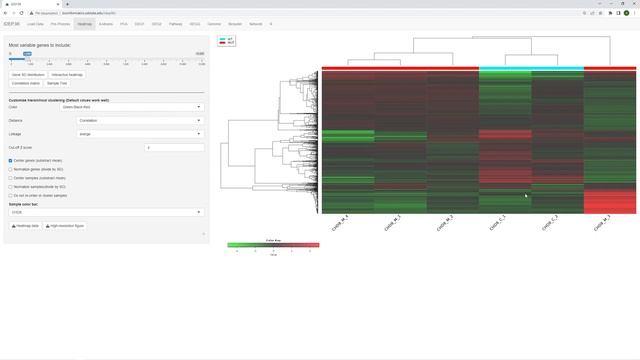Show the Correlation matrix

[26, 83]
